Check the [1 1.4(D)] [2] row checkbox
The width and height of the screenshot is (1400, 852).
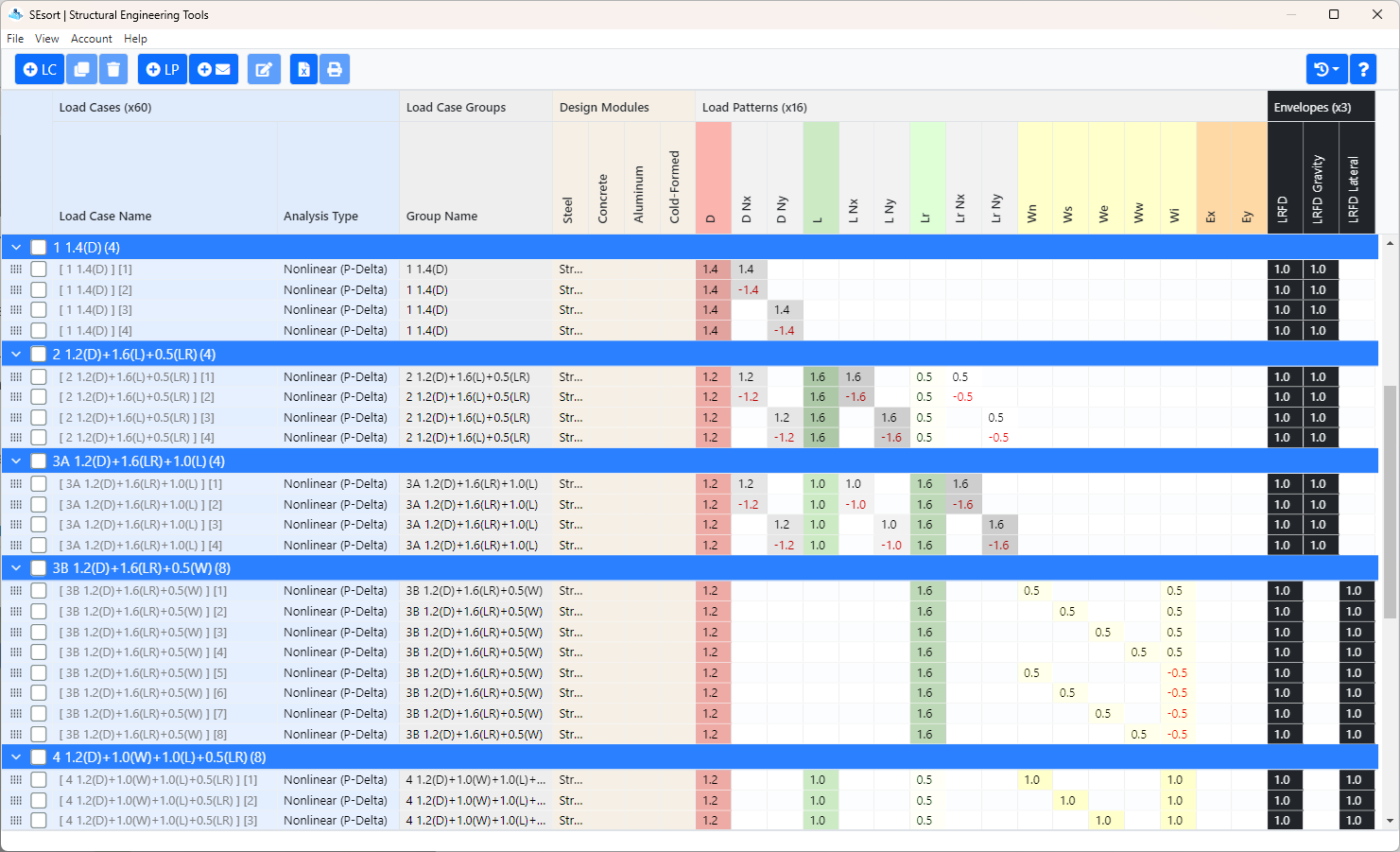39,289
